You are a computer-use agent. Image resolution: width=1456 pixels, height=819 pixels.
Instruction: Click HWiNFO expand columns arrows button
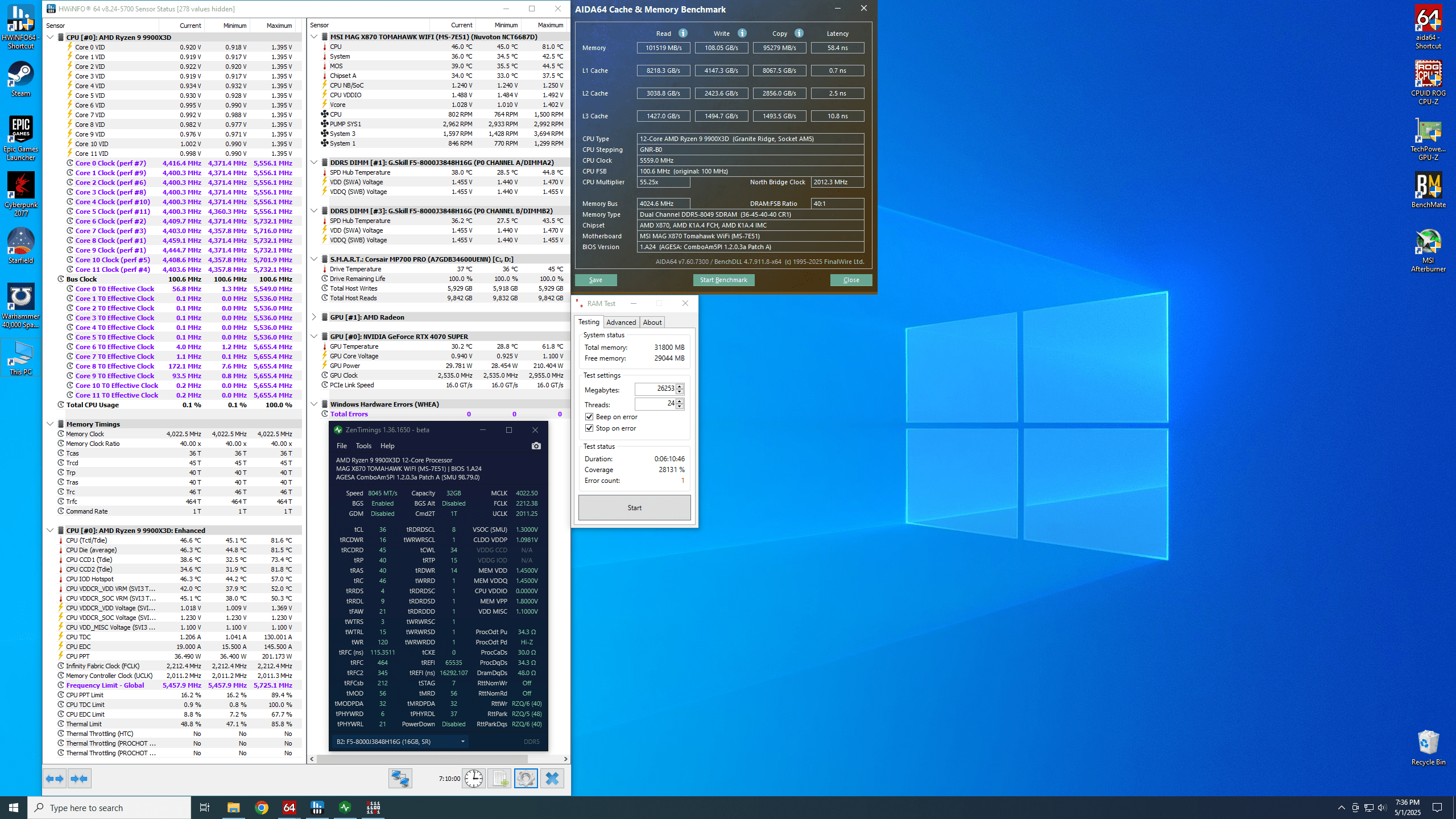point(55,779)
